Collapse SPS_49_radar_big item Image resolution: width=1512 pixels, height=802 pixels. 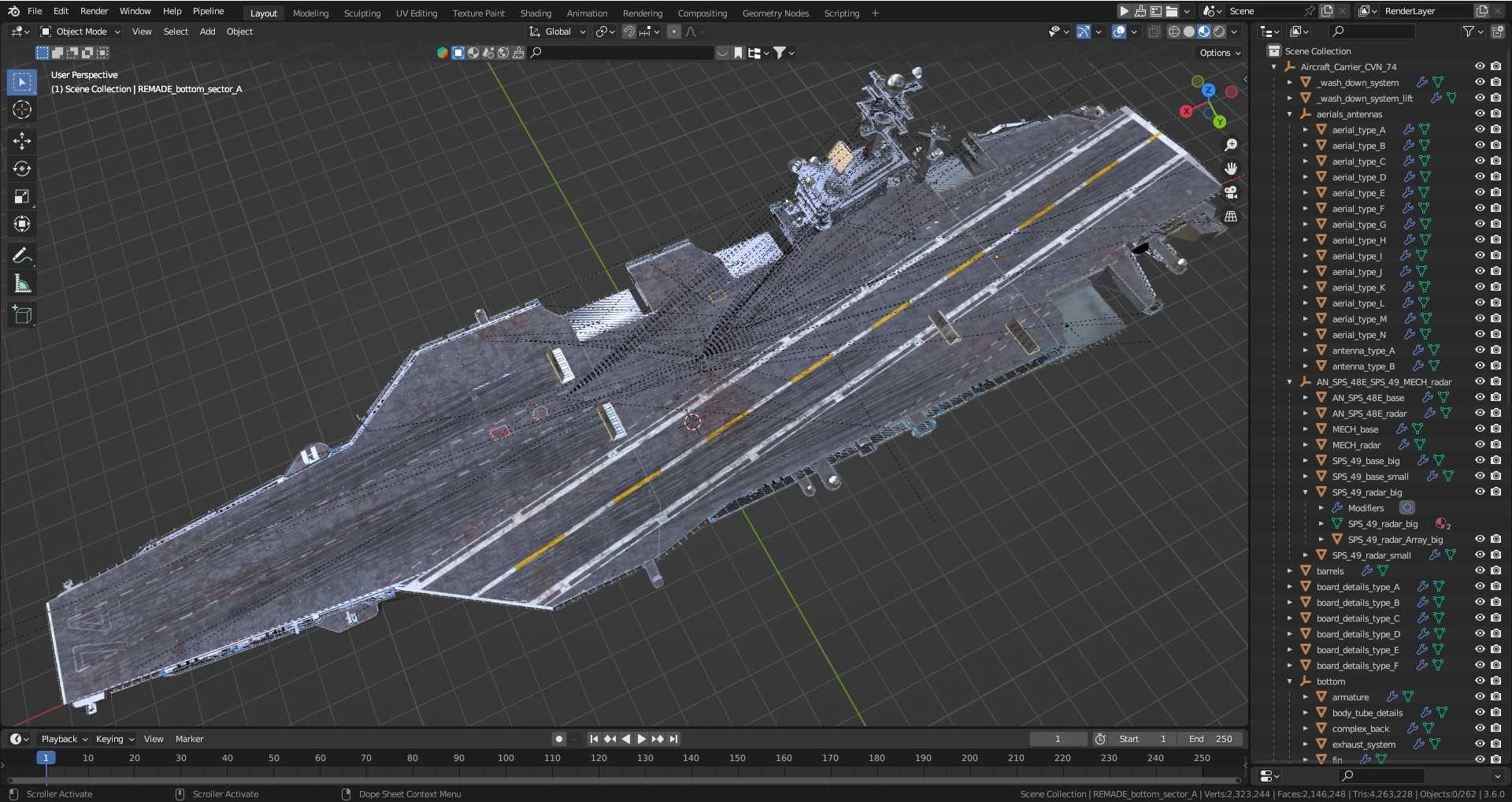[x=1306, y=492]
